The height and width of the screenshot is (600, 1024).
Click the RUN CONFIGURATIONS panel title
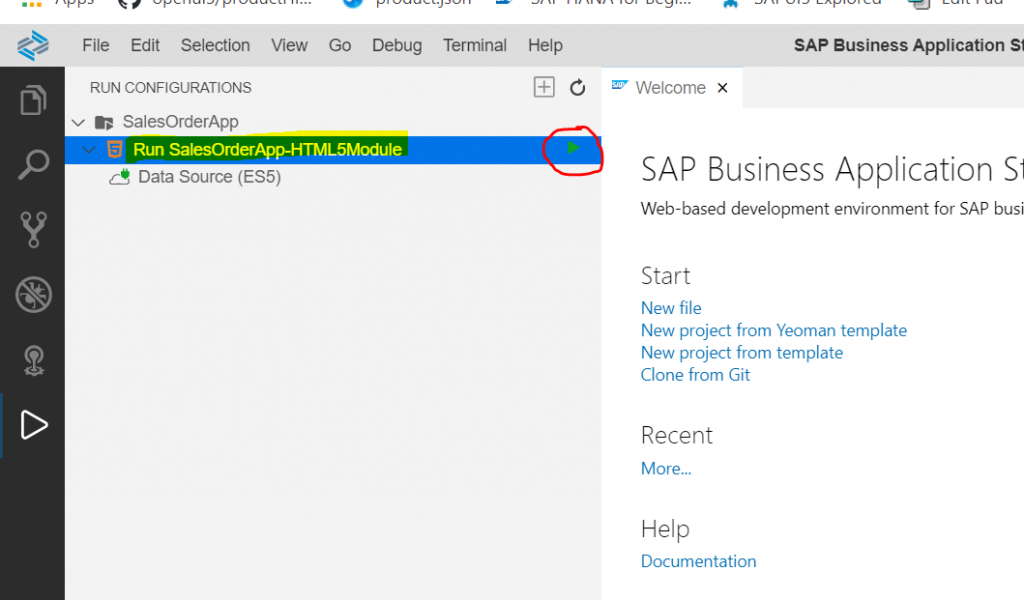tap(170, 87)
